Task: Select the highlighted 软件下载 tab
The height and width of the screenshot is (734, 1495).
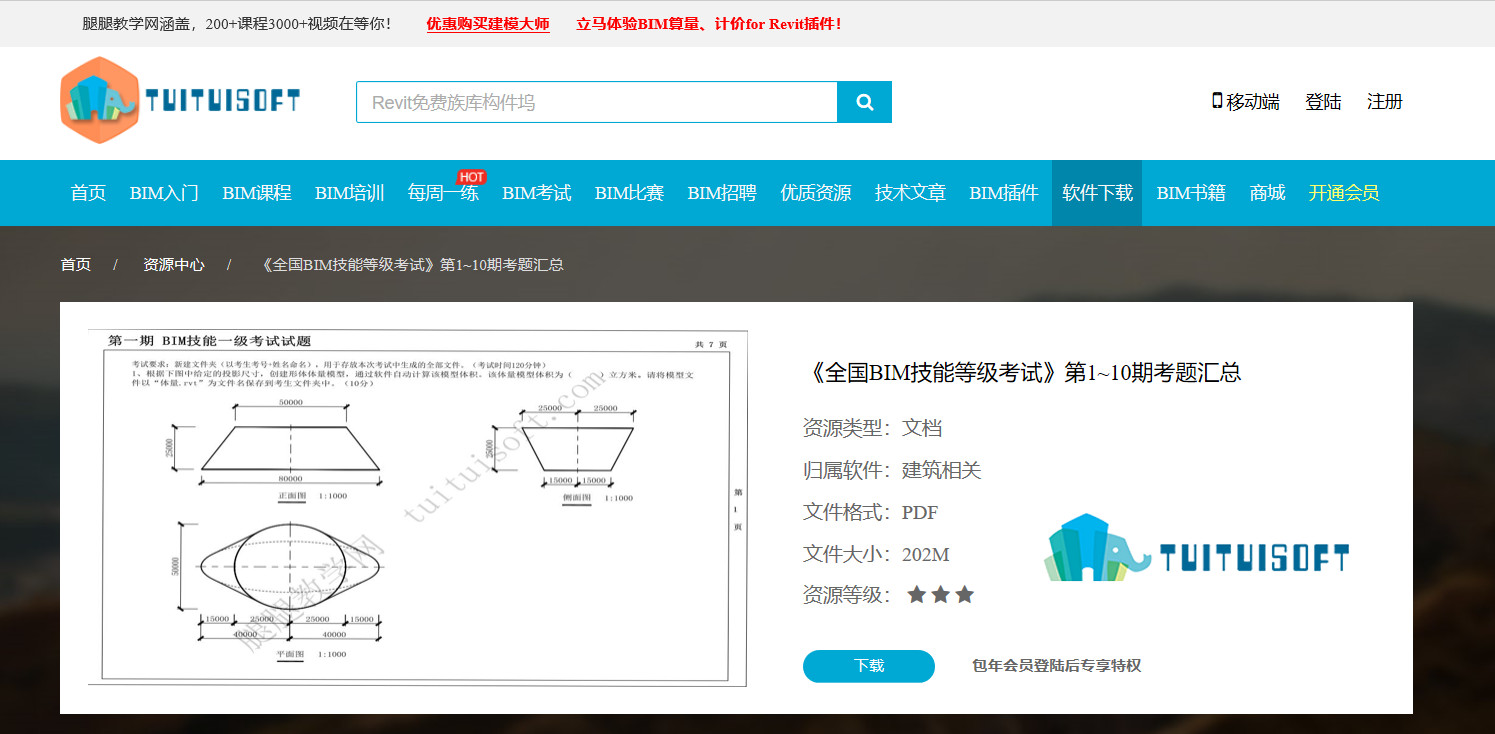Action: coord(1097,193)
